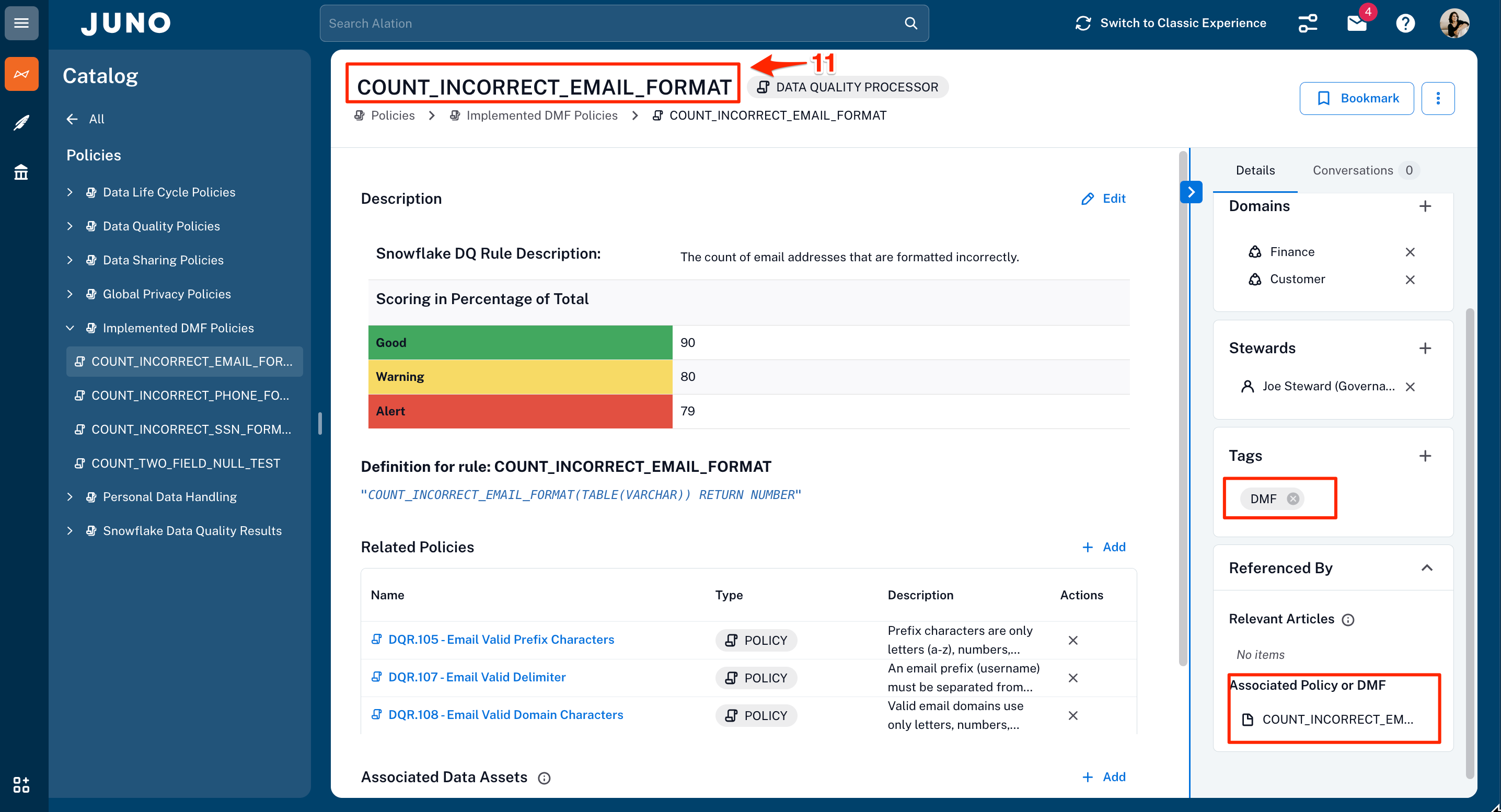Collapse the Referenced By section
This screenshot has height=812, width=1501.
(x=1426, y=568)
